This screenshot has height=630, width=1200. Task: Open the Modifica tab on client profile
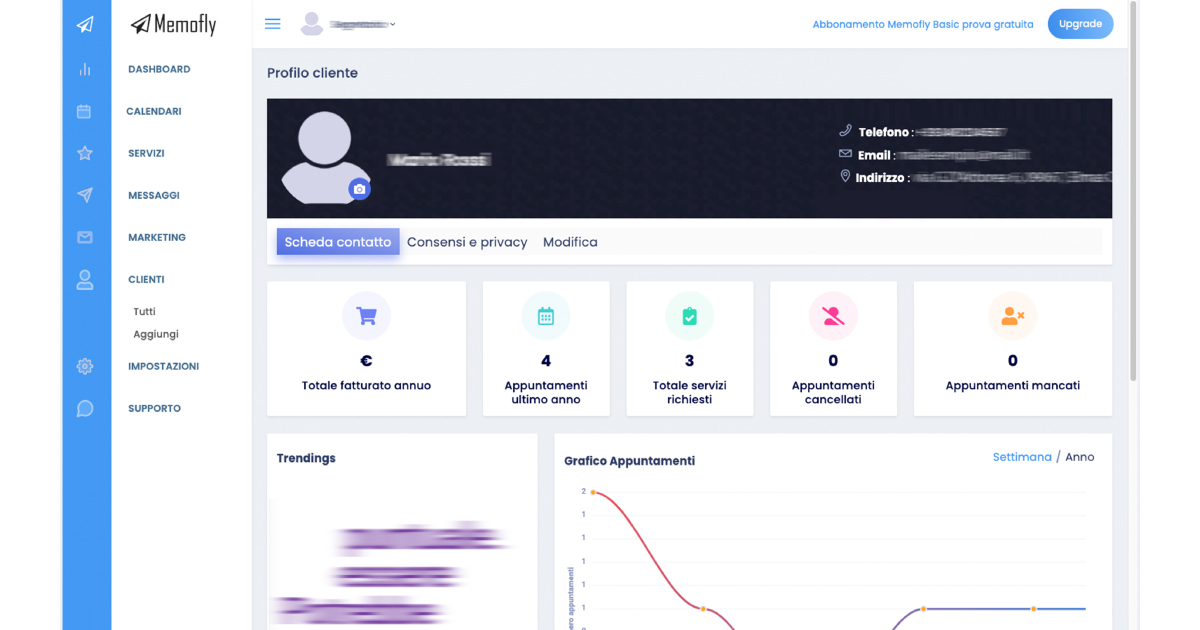tap(570, 242)
